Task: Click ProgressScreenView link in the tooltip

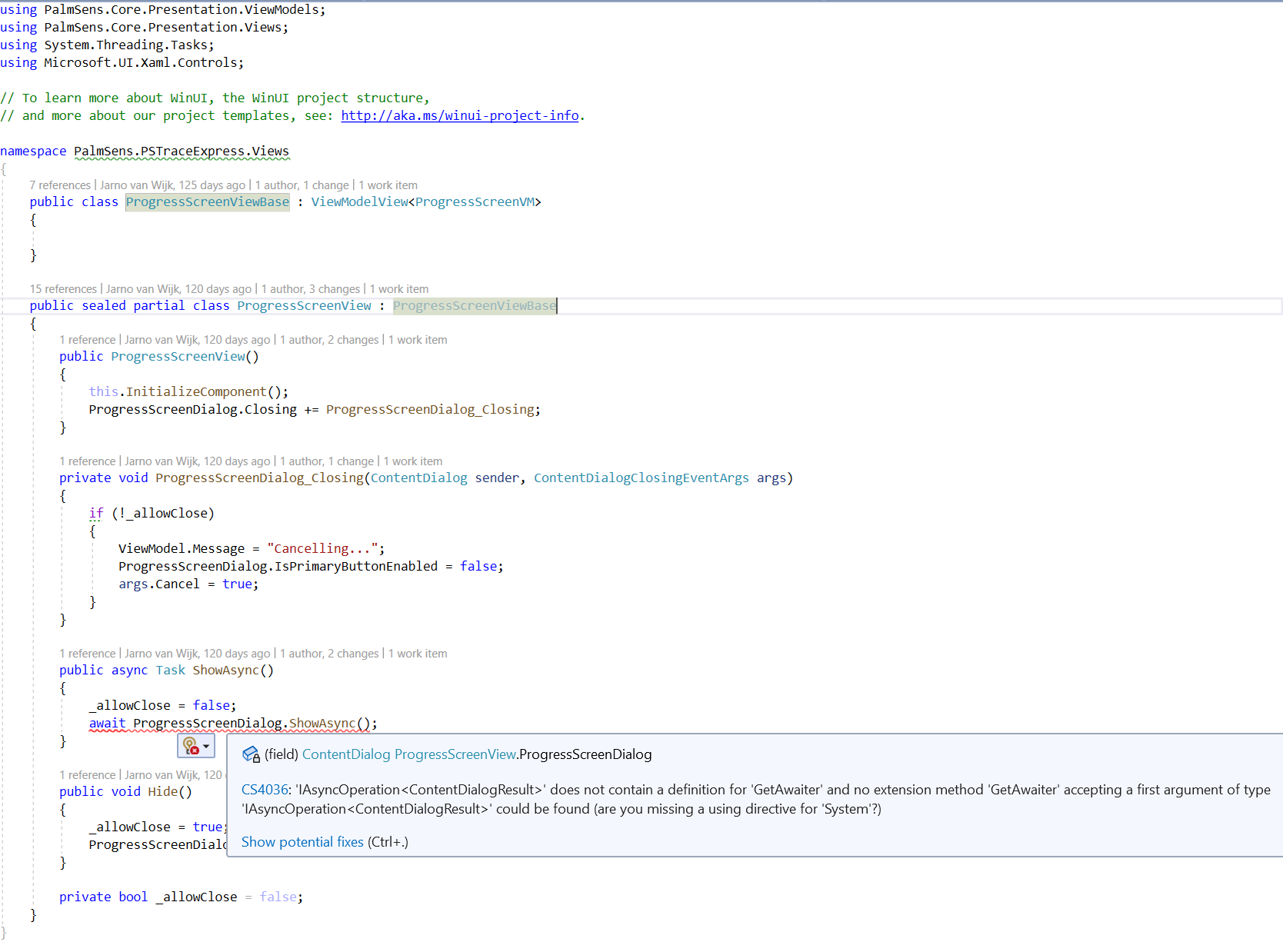Action: (x=454, y=754)
